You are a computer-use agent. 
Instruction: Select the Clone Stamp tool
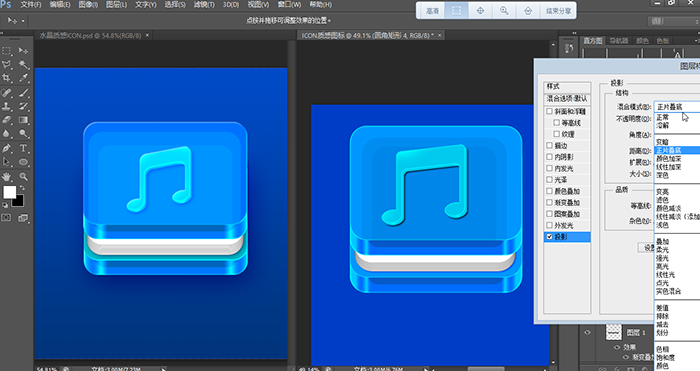(x=7, y=106)
